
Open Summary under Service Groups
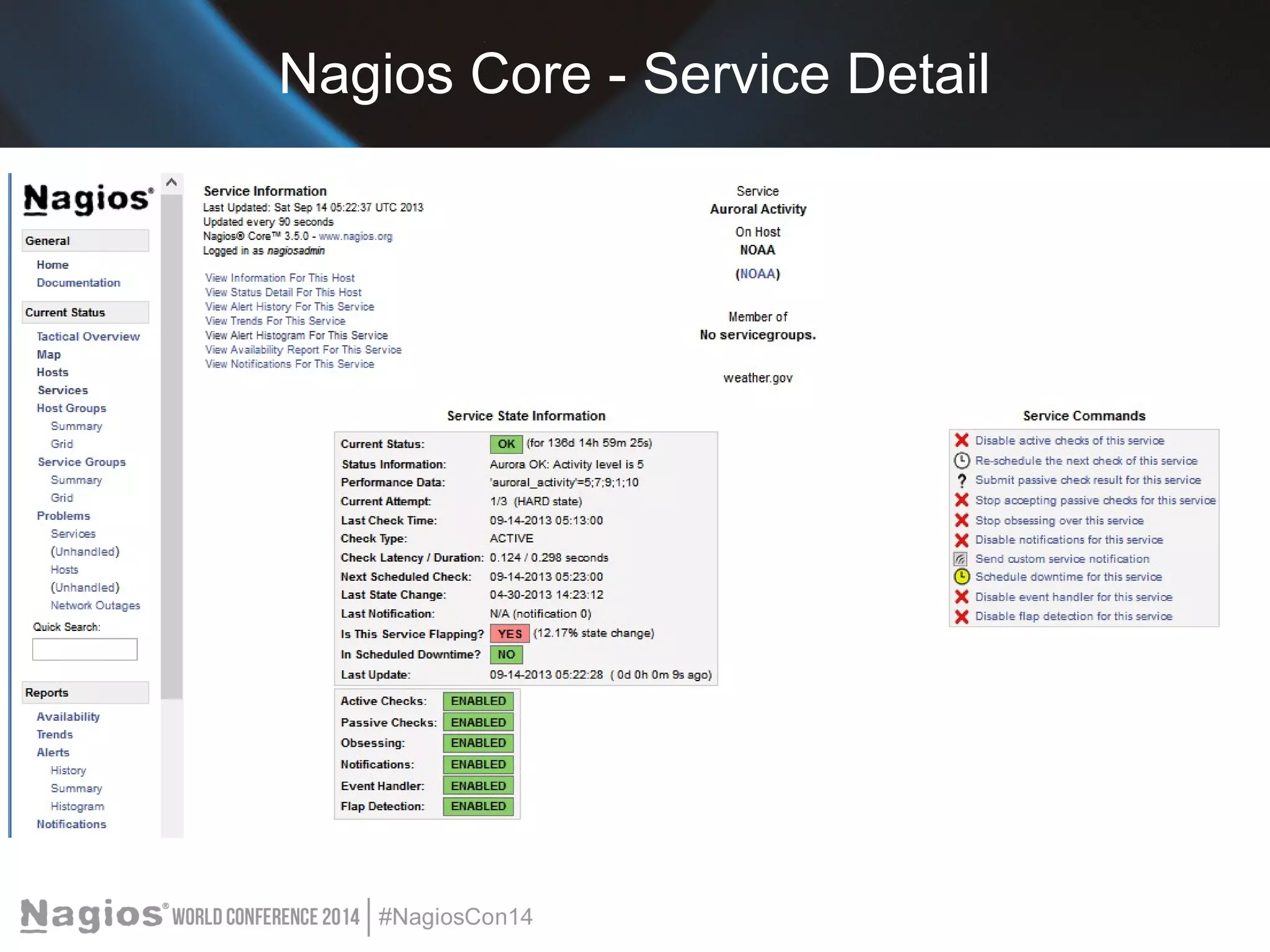(76, 480)
